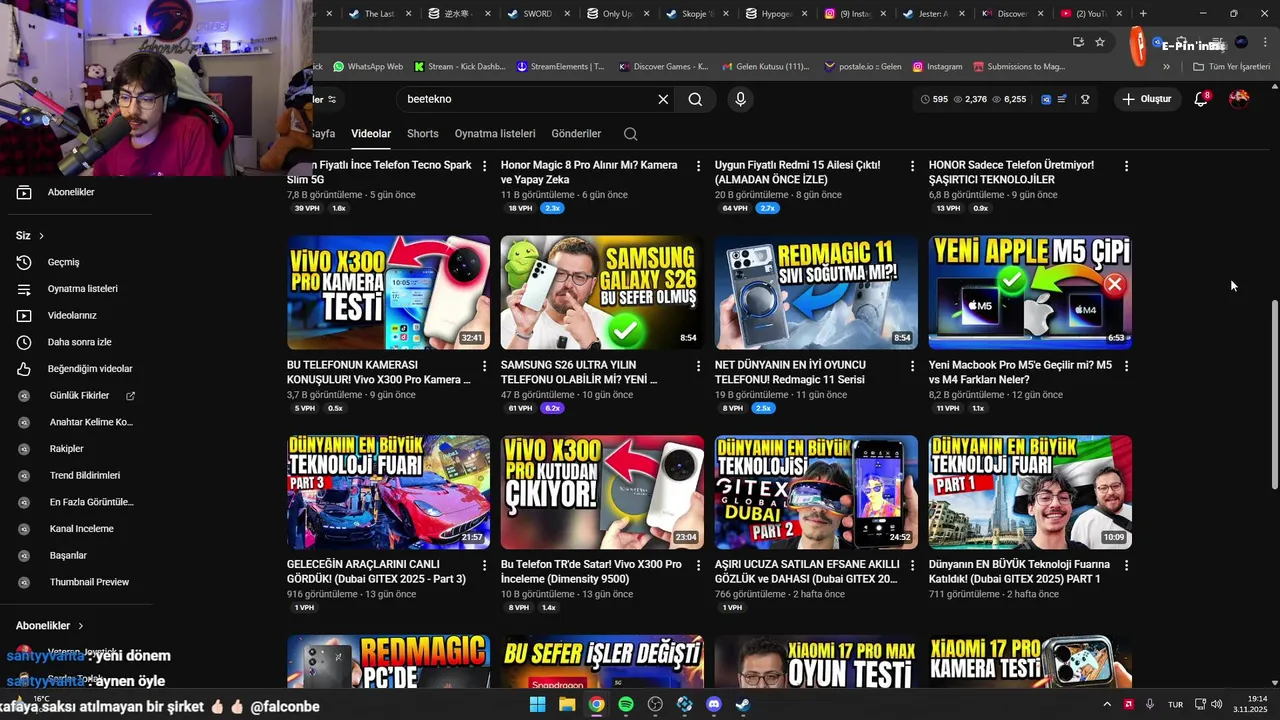This screenshot has width=1280, height=720.
Task: Open the account avatar menu
Action: (1239, 99)
